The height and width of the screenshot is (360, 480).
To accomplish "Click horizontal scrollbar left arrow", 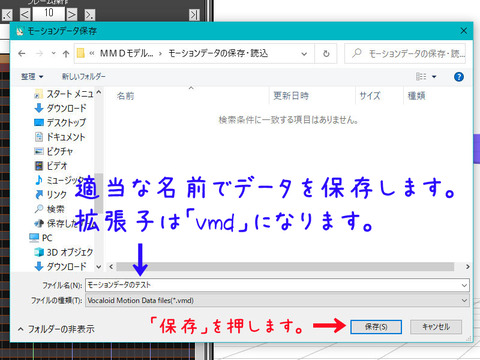I will point(111,267).
